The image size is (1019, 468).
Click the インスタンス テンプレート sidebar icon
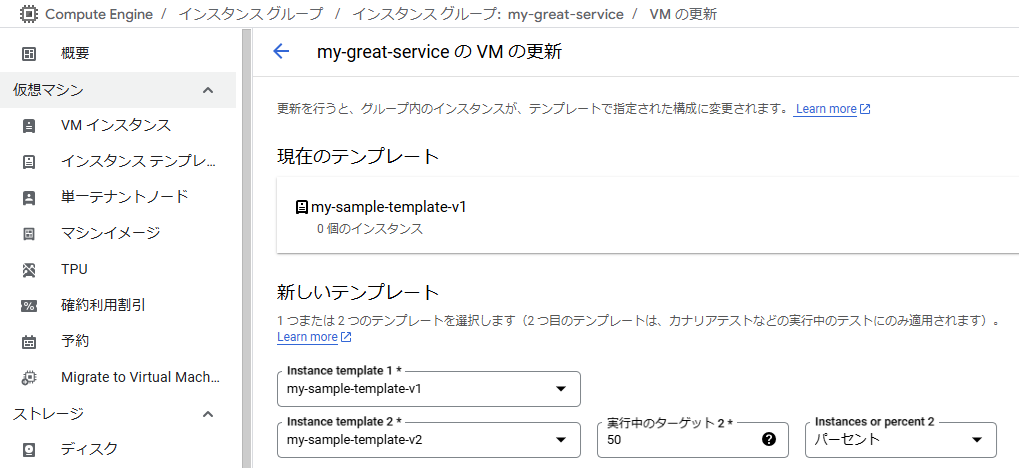(x=29, y=162)
